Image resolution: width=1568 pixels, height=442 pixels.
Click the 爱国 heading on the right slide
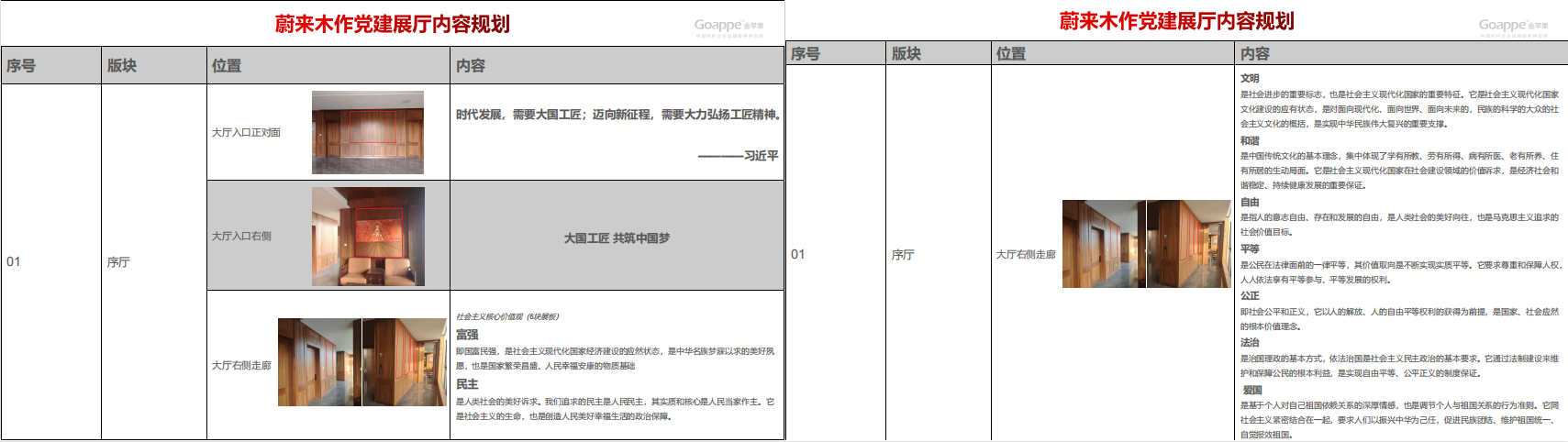coord(1251,390)
